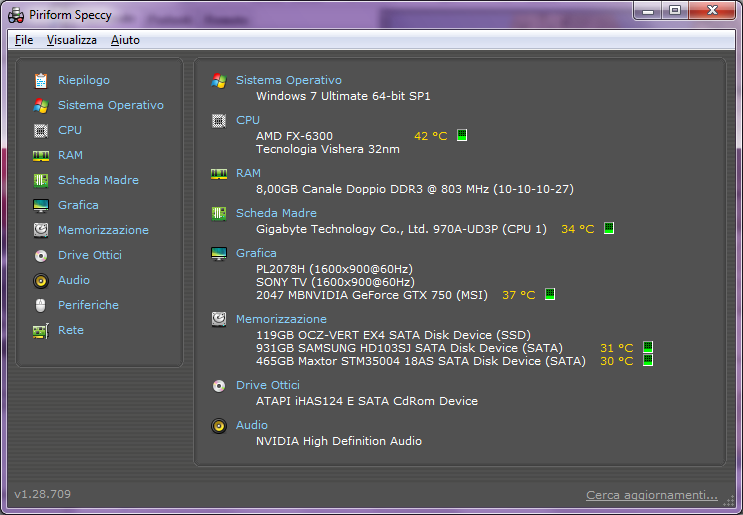The width and height of the screenshot is (743, 515).
Task: Click the green temperature indicator next to 30 °C
Action: pyautogui.click(x=648, y=360)
